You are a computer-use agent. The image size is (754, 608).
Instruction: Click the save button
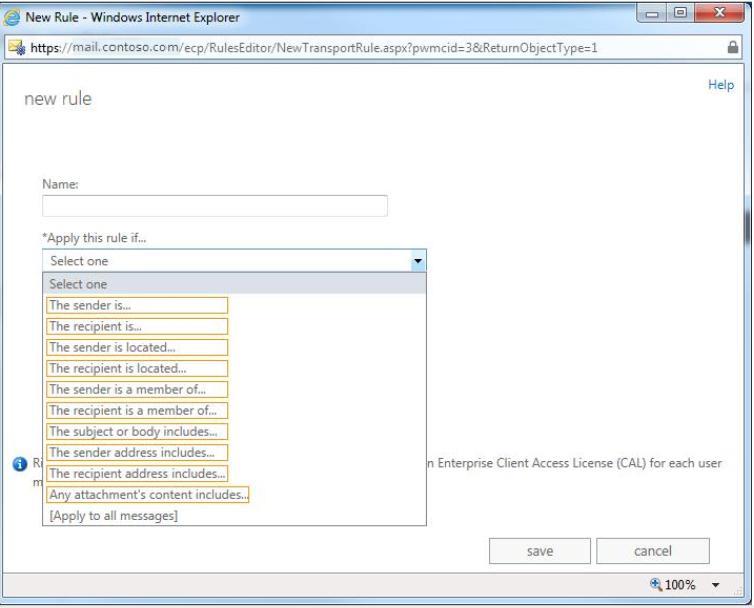pos(540,551)
